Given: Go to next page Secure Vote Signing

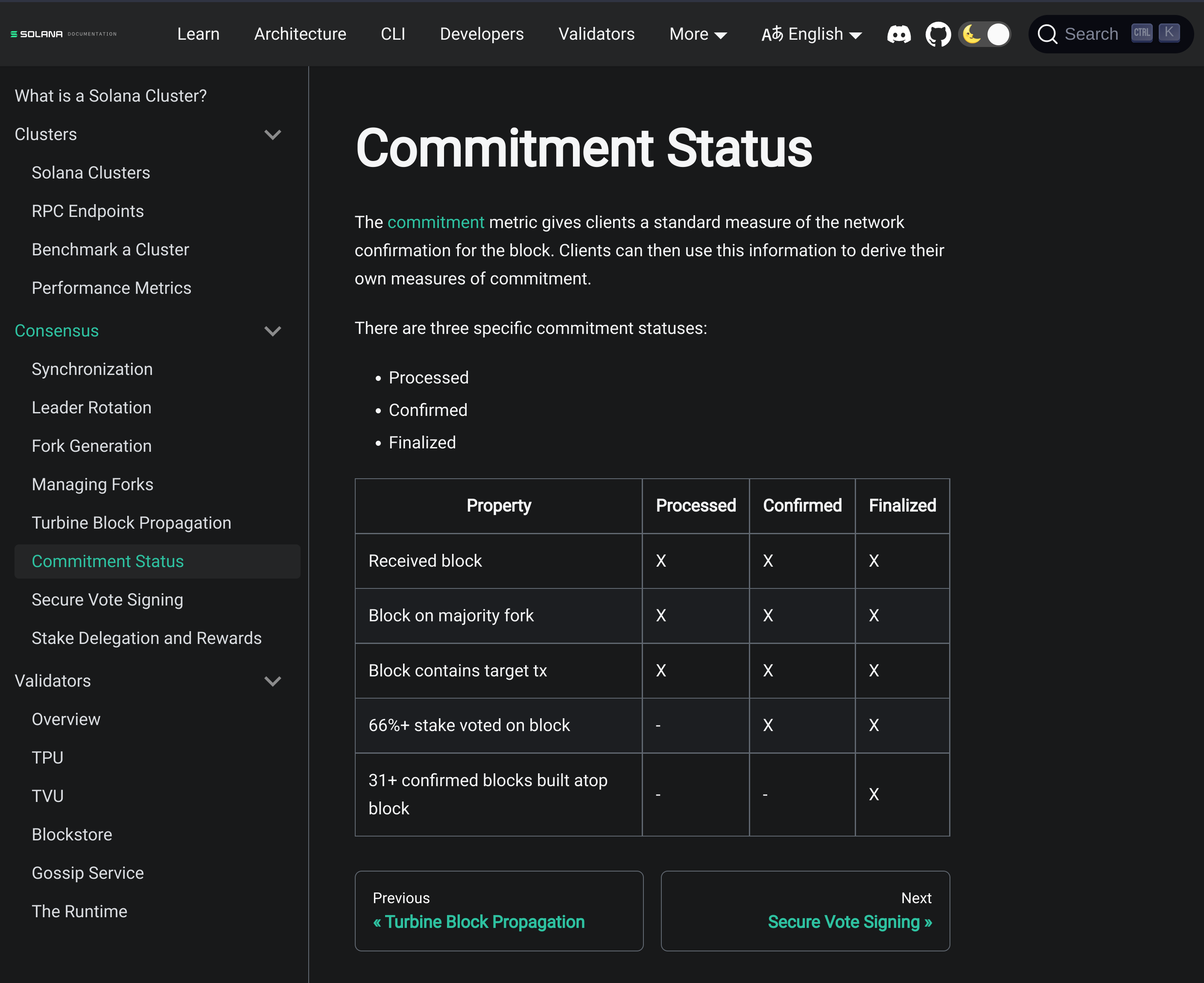Looking at the screenshot, I should [849, 922].
